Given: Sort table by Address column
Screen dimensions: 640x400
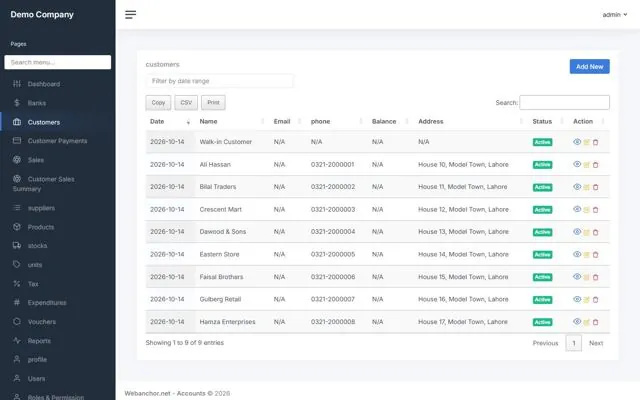Looking at the screenshot, I should [471, 121].
